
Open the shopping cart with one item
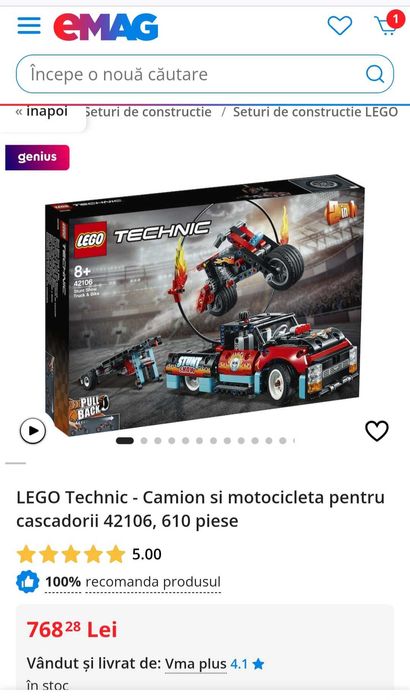click(x=388, y=24)
